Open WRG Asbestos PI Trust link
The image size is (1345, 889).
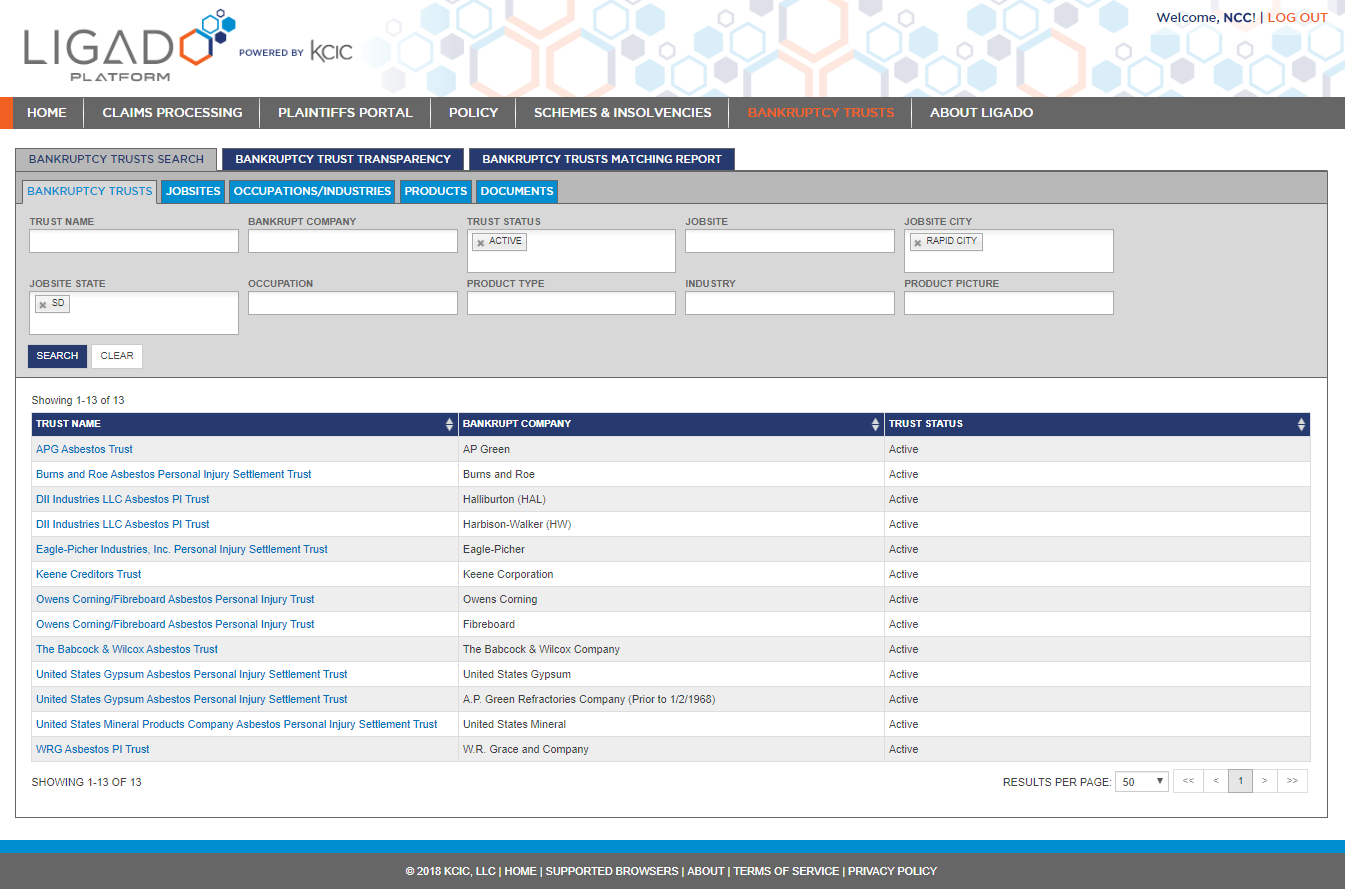pos(93,749)
